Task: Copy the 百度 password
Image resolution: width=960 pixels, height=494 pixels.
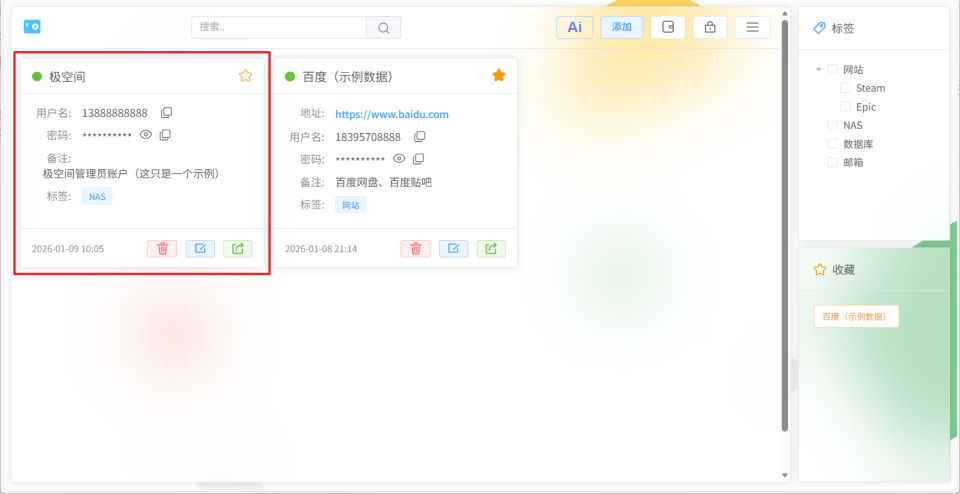Action: pyautogui.click(x=418, y=159)
